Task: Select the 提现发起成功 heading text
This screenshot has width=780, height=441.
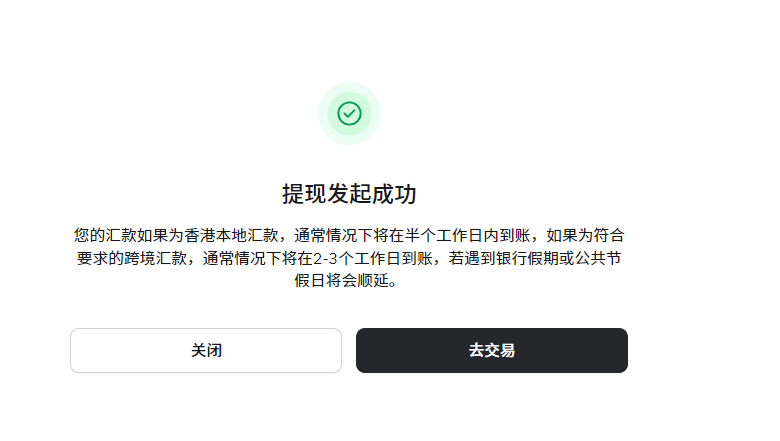Action: [x=349, y=194]
